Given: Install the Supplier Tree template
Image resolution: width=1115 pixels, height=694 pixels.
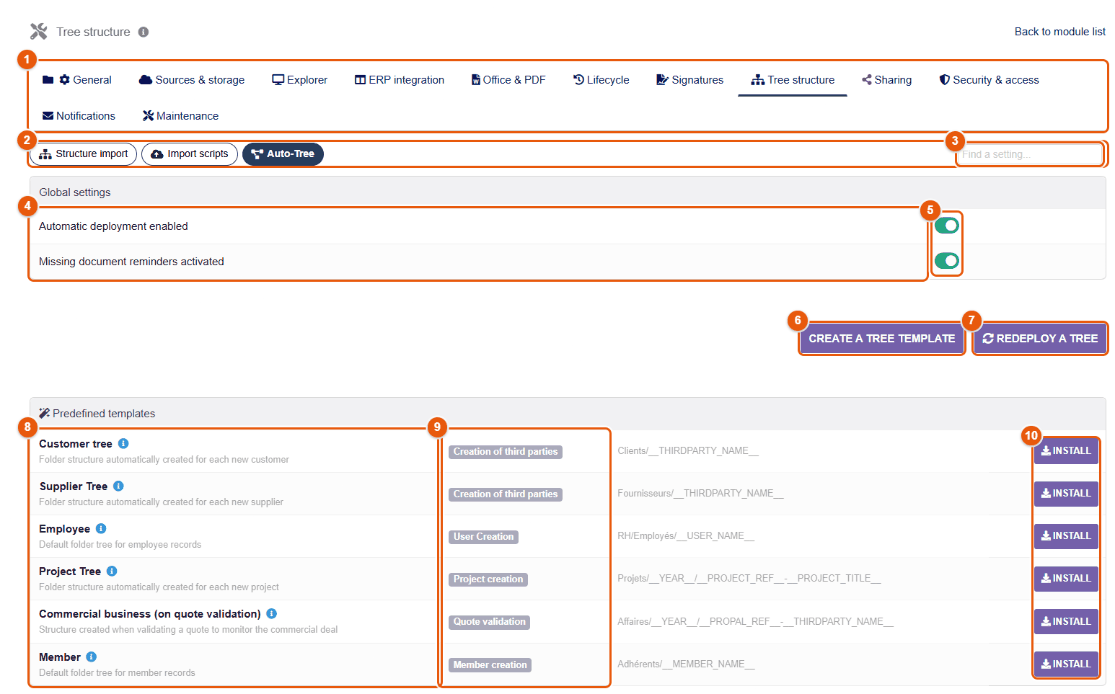Looking at the screenshot, I should click(x=1066, y=493).
